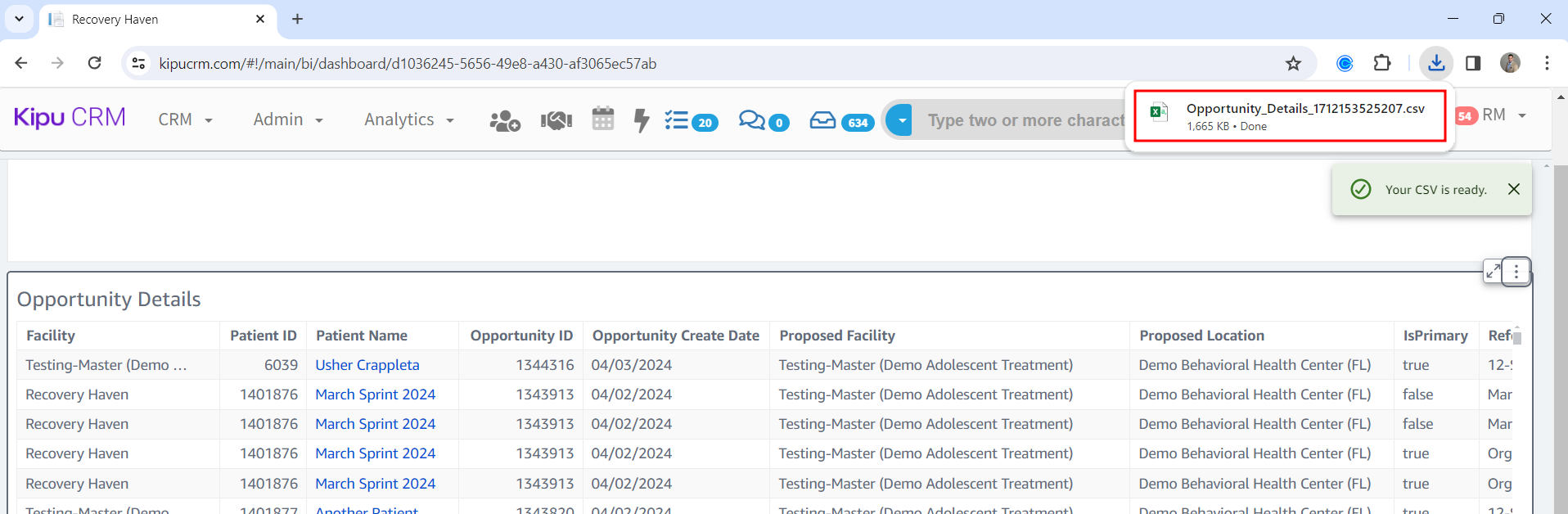Dismiss the 'Your CSV is ready' notification
Image resolution: width=1568 pixels, height=514 pixels.
pos(1513,189)
